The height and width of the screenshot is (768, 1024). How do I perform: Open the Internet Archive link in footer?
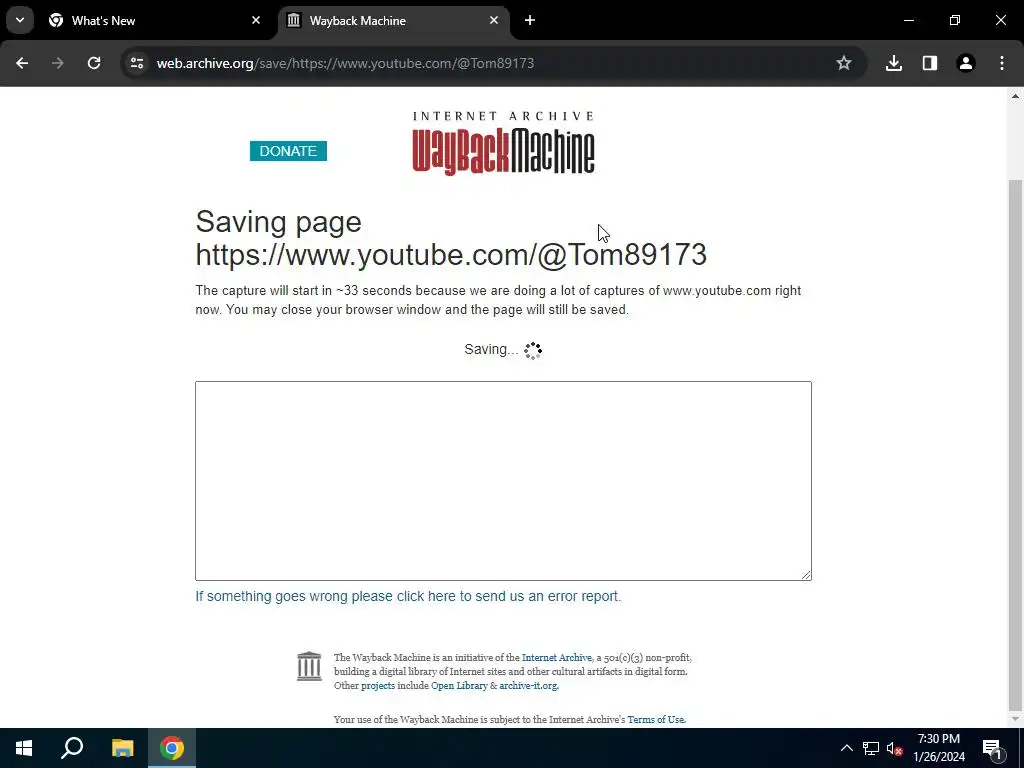click(556, 658)
